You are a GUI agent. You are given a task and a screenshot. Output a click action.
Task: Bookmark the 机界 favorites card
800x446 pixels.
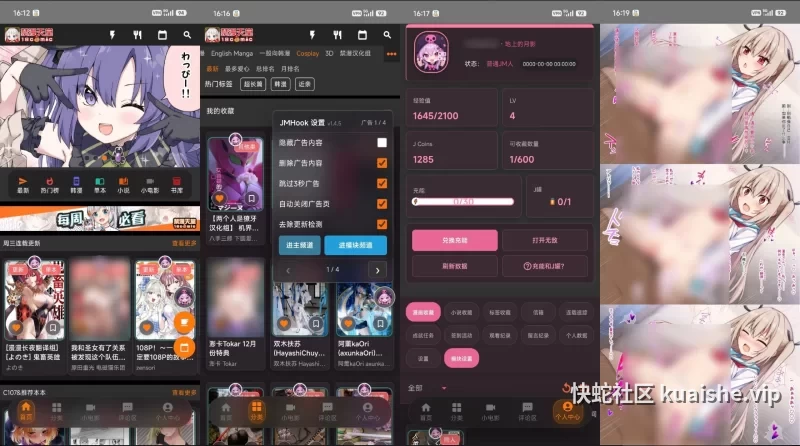(251, 198)
